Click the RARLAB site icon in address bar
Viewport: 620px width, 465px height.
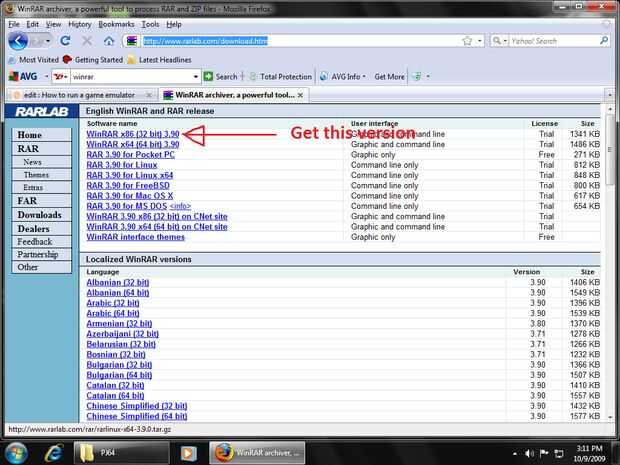point(132,41)
